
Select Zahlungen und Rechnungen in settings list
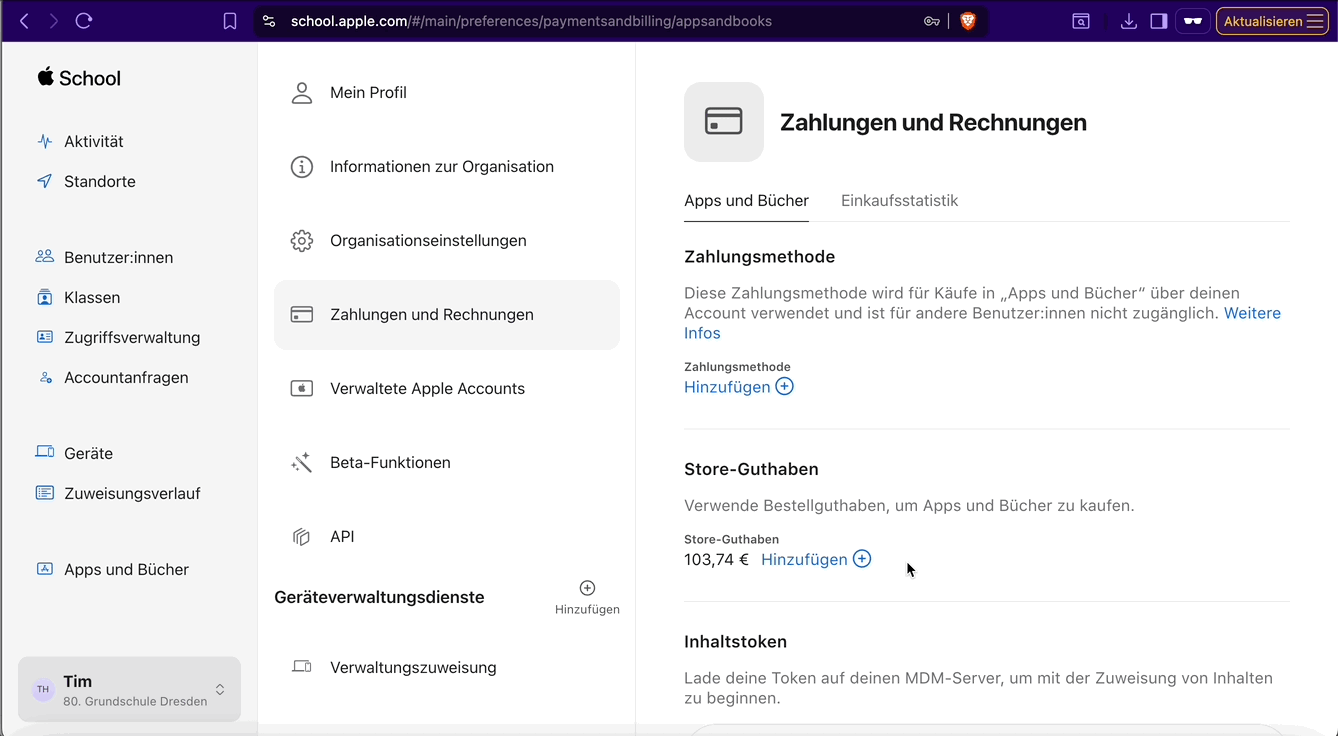pos(447,315)
